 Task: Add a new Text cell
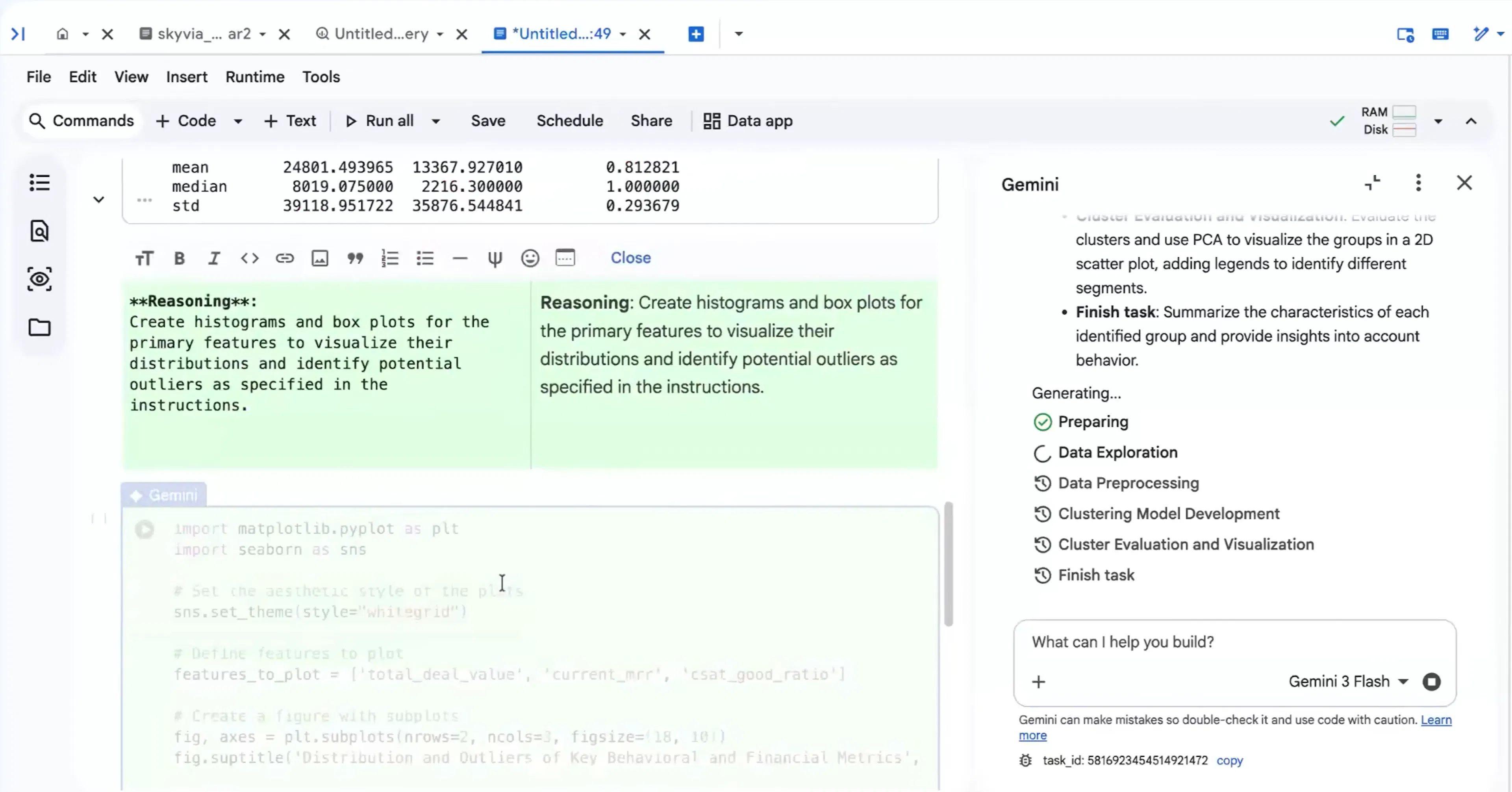click(x=290, y=121)
